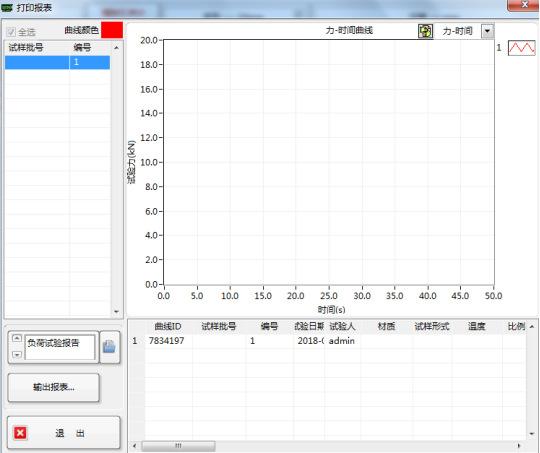
Task: Select sample row numbered 1 in list
Action: point(58,62)
